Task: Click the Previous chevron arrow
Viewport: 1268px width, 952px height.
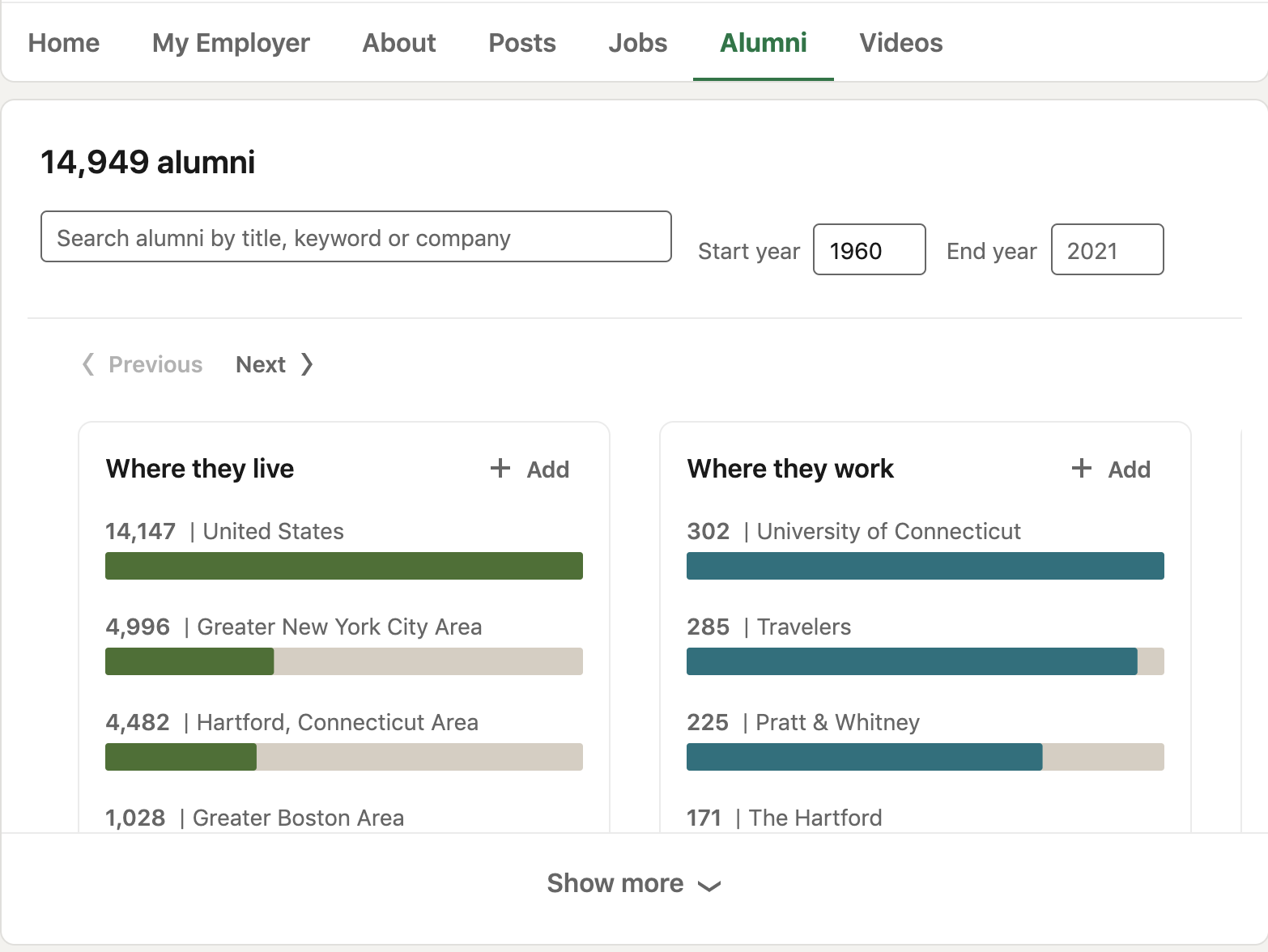Action: point(88,364)
